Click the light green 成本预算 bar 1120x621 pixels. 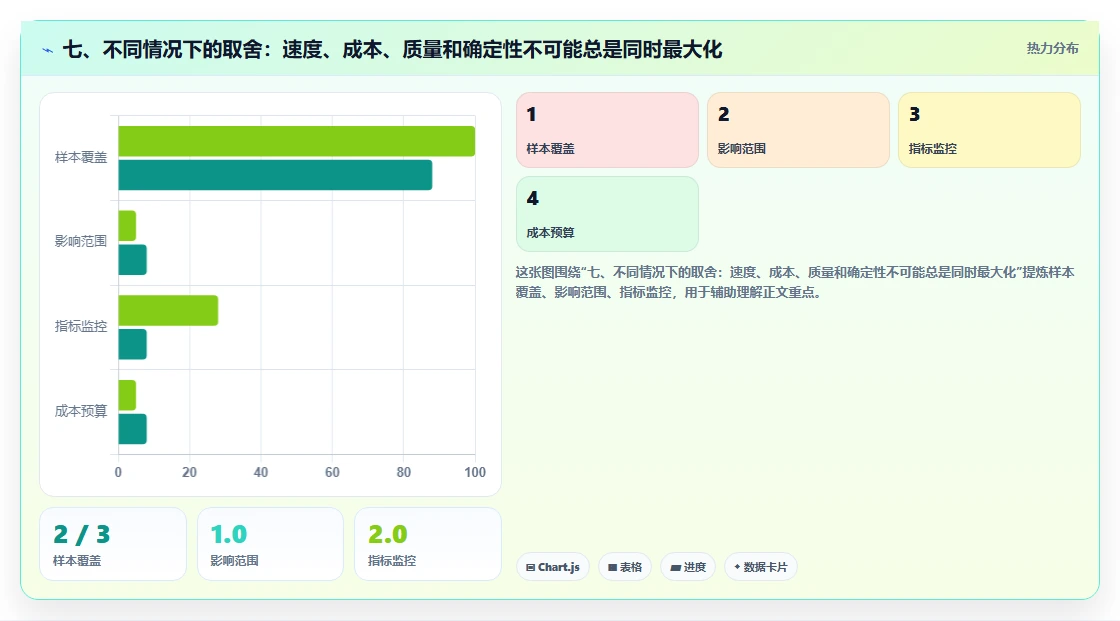(127, 395)
